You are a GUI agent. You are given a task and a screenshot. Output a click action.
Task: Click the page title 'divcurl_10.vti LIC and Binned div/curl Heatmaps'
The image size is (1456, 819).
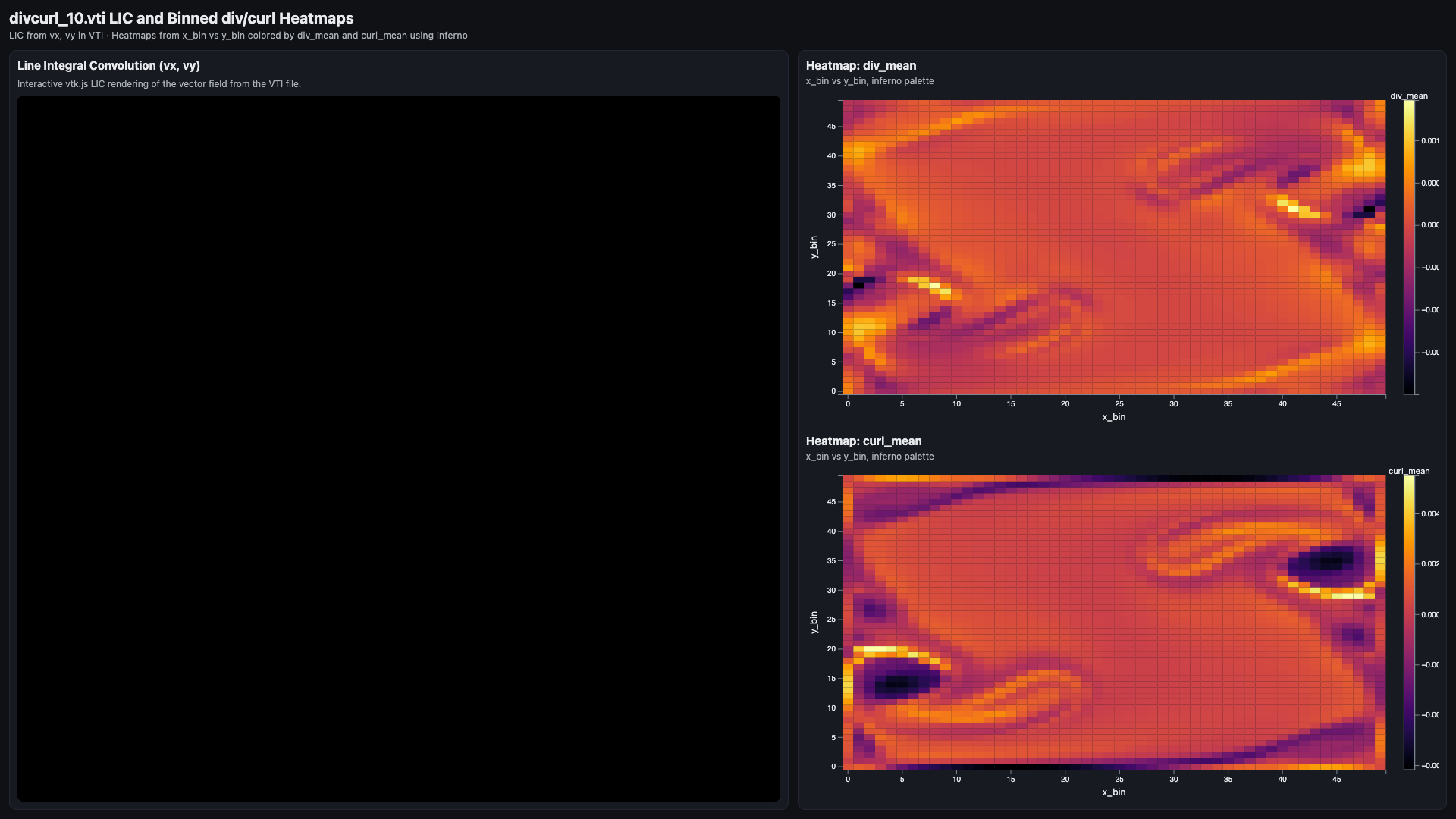pos(181,18)
